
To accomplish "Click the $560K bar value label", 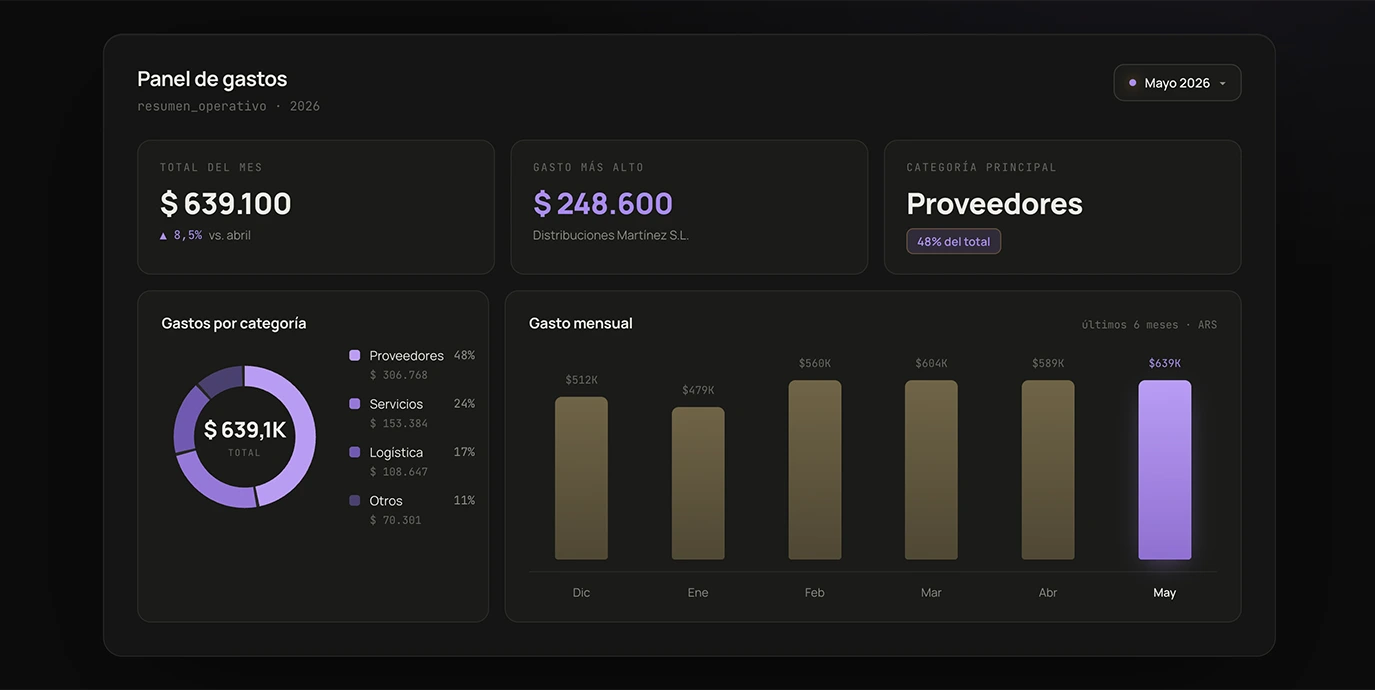I will (815, 363).
